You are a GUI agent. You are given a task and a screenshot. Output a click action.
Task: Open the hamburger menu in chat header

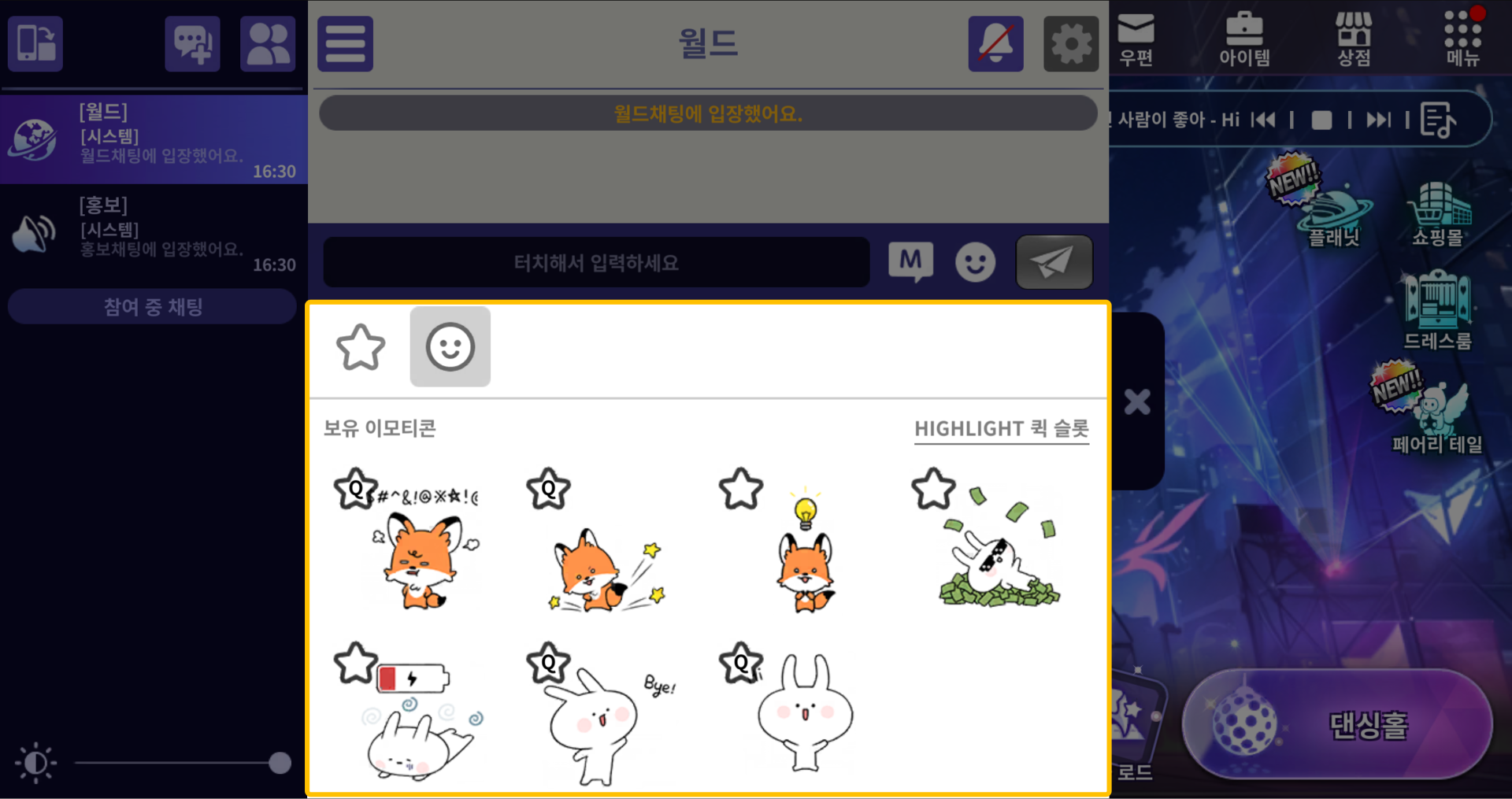point(345,44)
